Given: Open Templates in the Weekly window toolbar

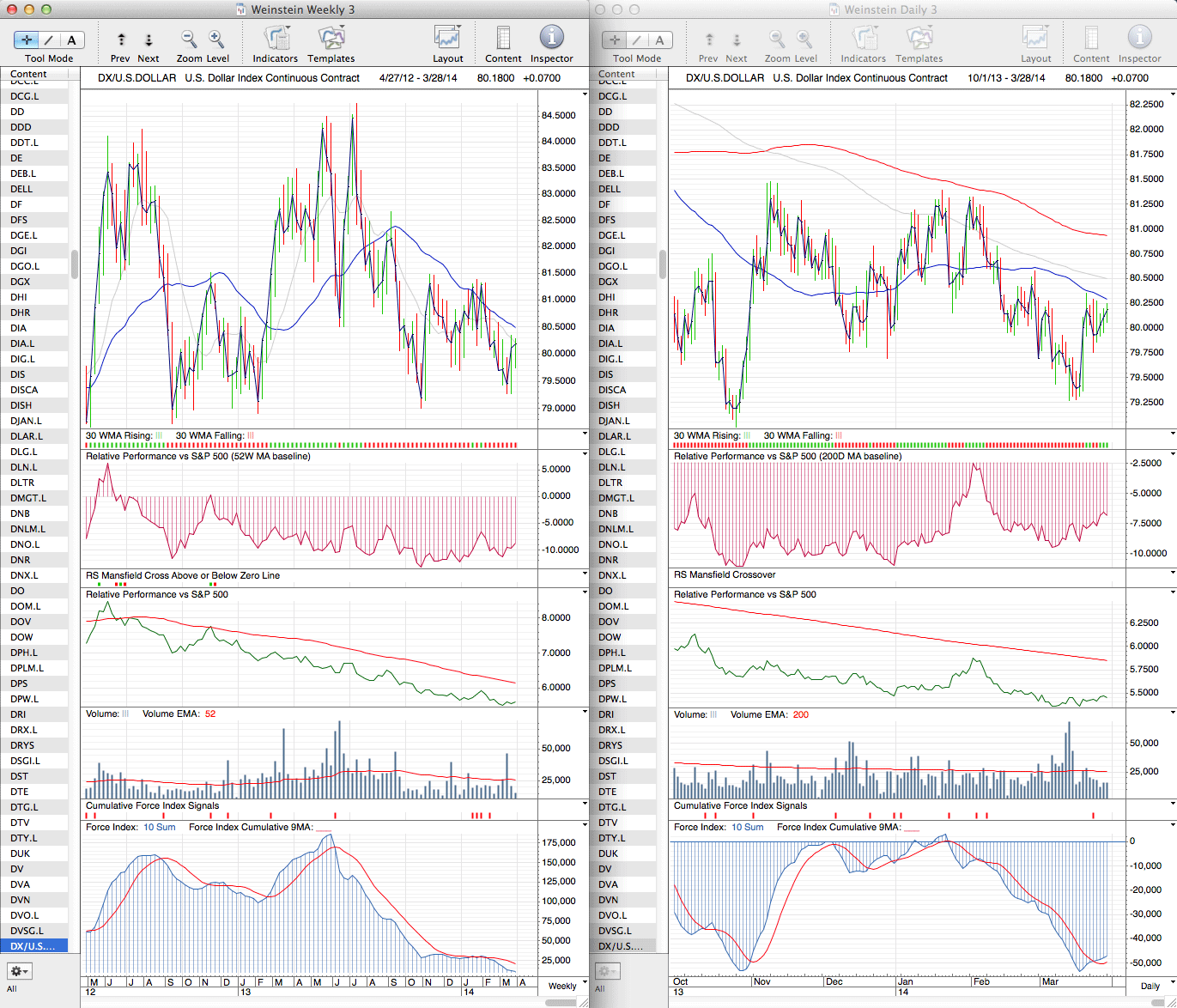Looking at the screenshot, I should [x=331, y=39].
